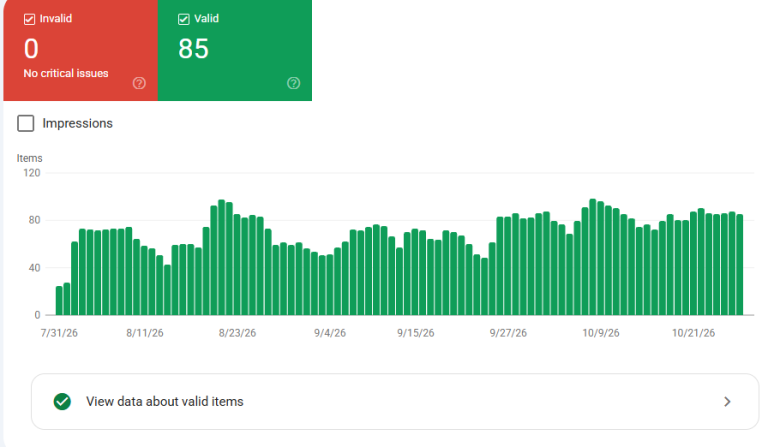
Task: Click the 9/27/26 axis date label
Action: [508, 333]
